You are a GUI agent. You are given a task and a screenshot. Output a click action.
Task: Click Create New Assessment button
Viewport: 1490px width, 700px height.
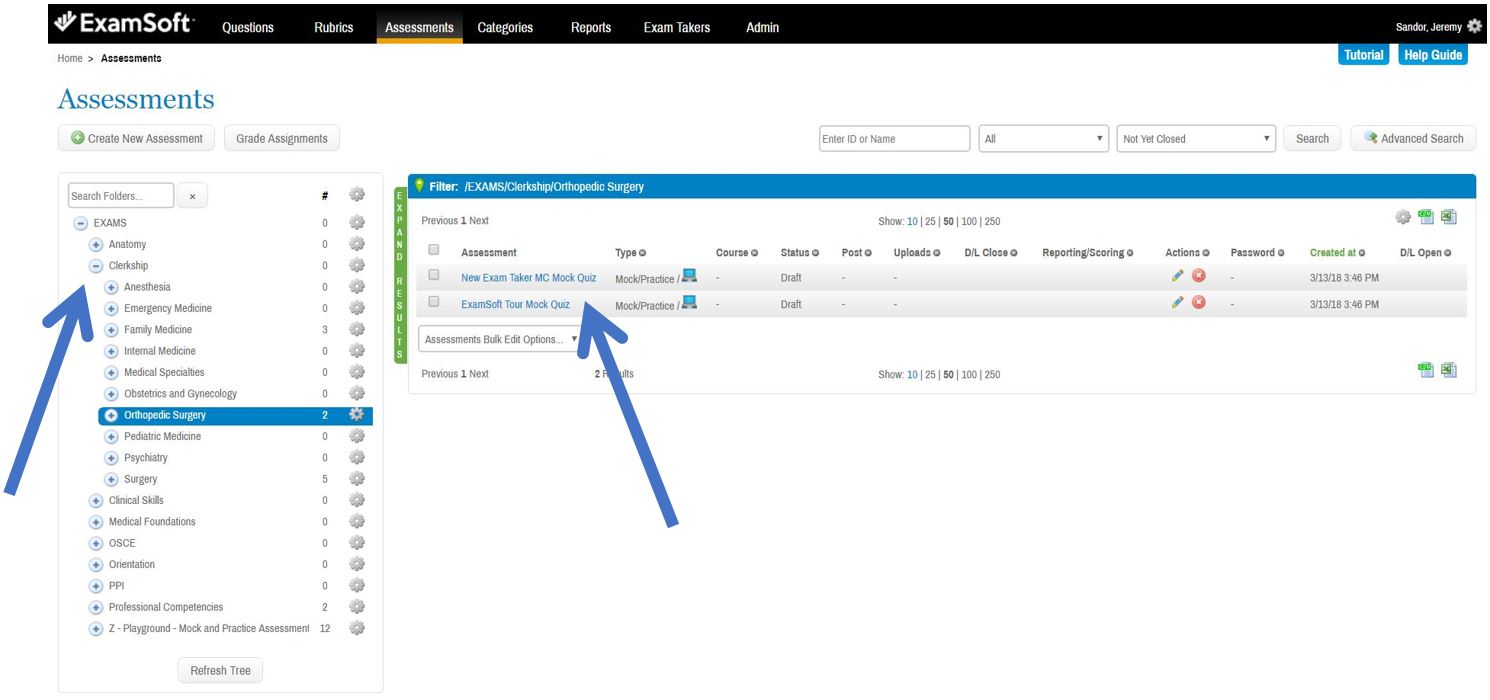pos(137,138)
